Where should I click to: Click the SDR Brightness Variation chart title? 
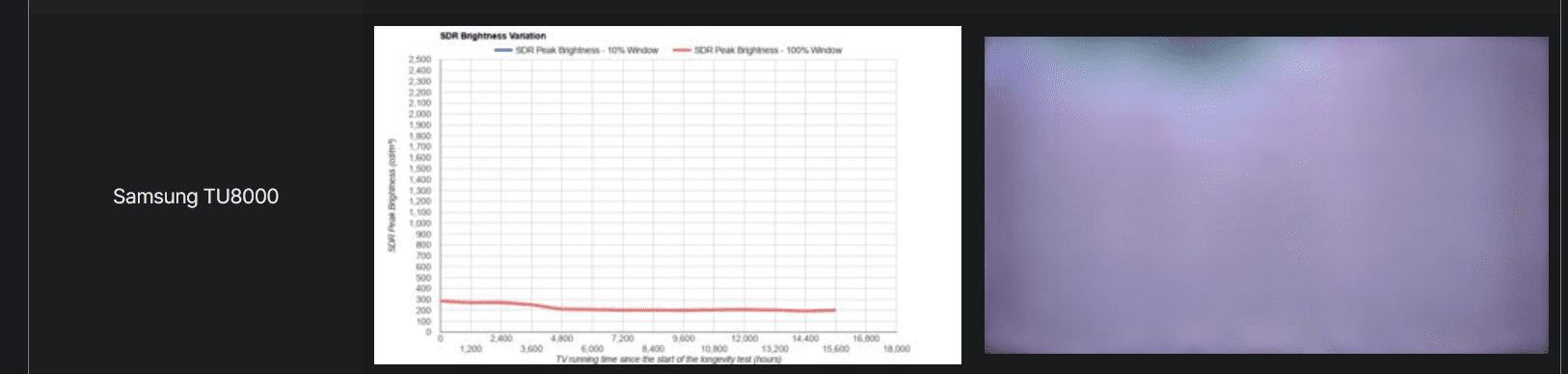(x=493, y=36)
